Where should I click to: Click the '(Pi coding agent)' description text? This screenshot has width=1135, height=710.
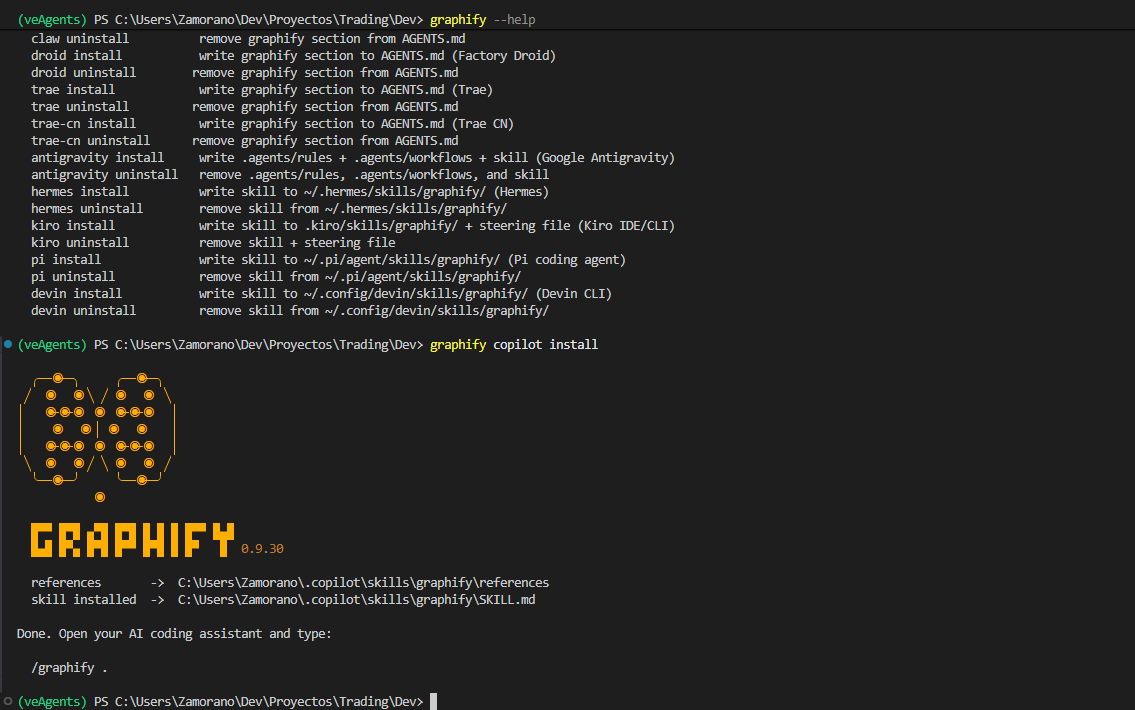pyautogui.click(x=567, y=260)
